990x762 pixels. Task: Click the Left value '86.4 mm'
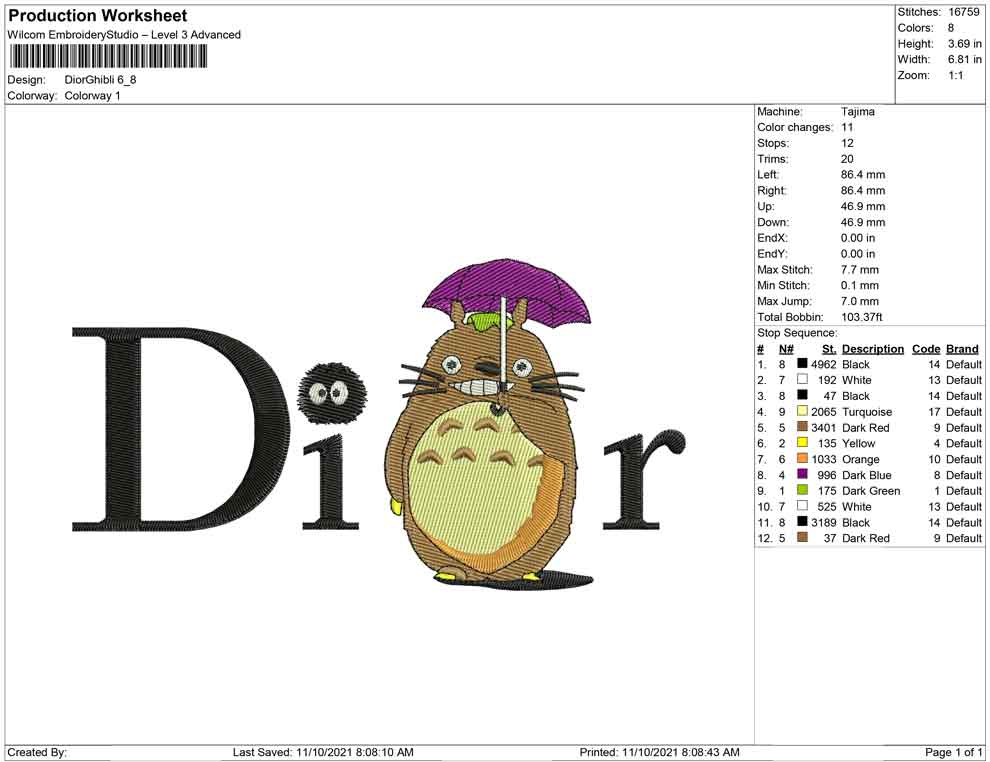[x=863, y=175]
